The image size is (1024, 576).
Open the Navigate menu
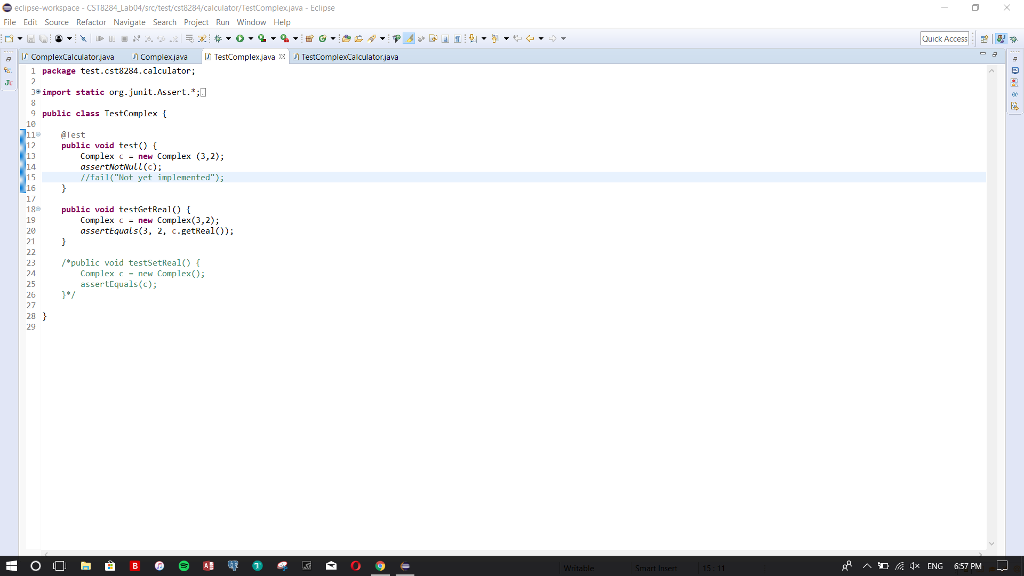[x=129, y=22]
